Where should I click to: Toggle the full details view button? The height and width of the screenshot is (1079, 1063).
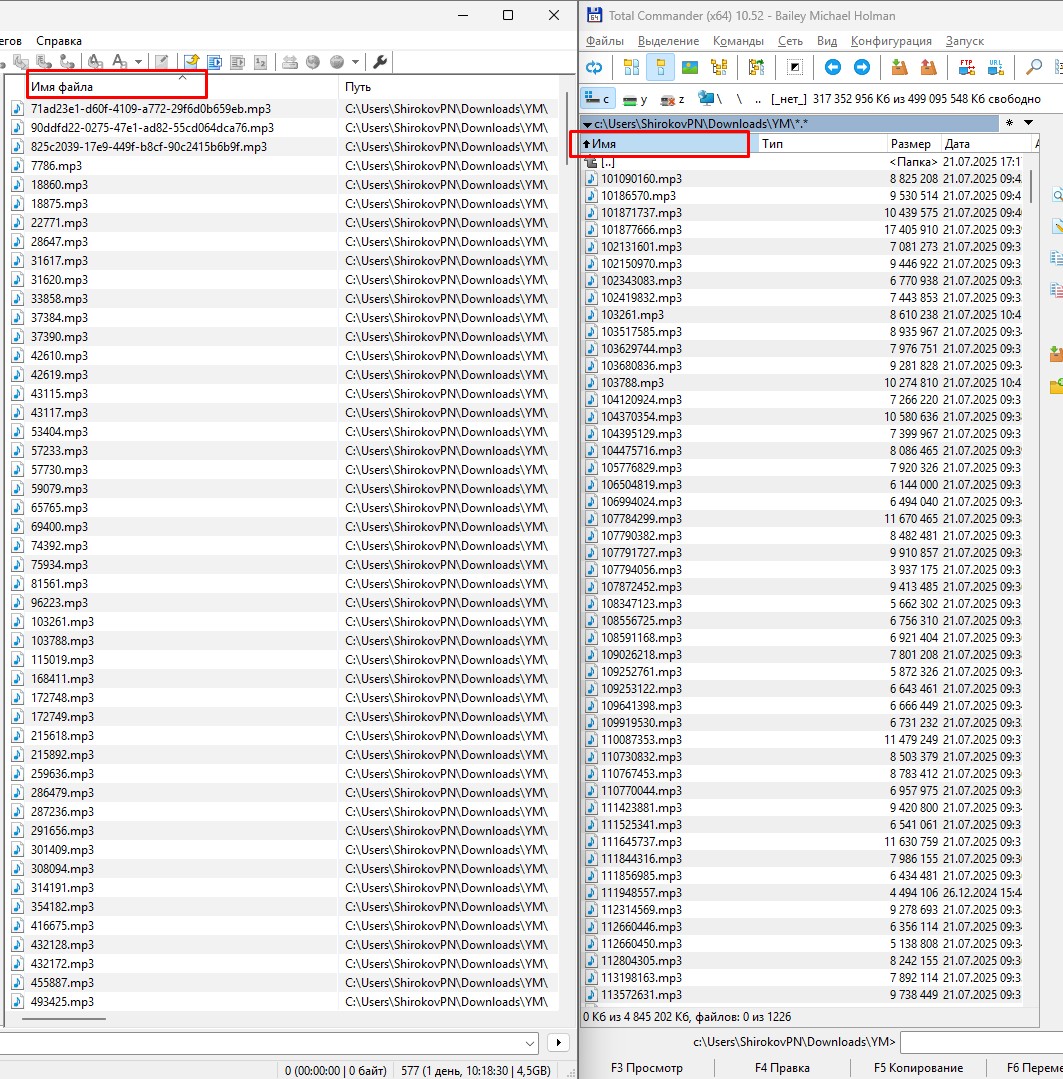click(x=660, y=68)
